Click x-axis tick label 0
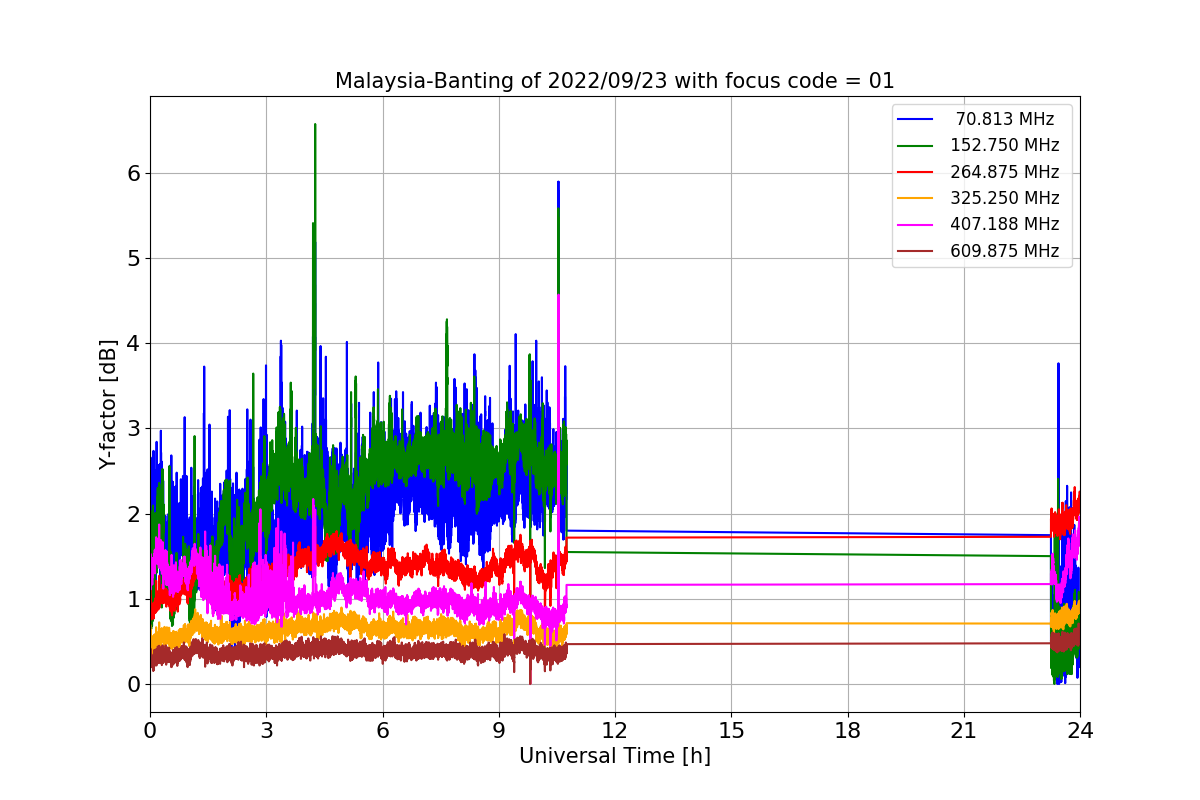 (150, 730)
